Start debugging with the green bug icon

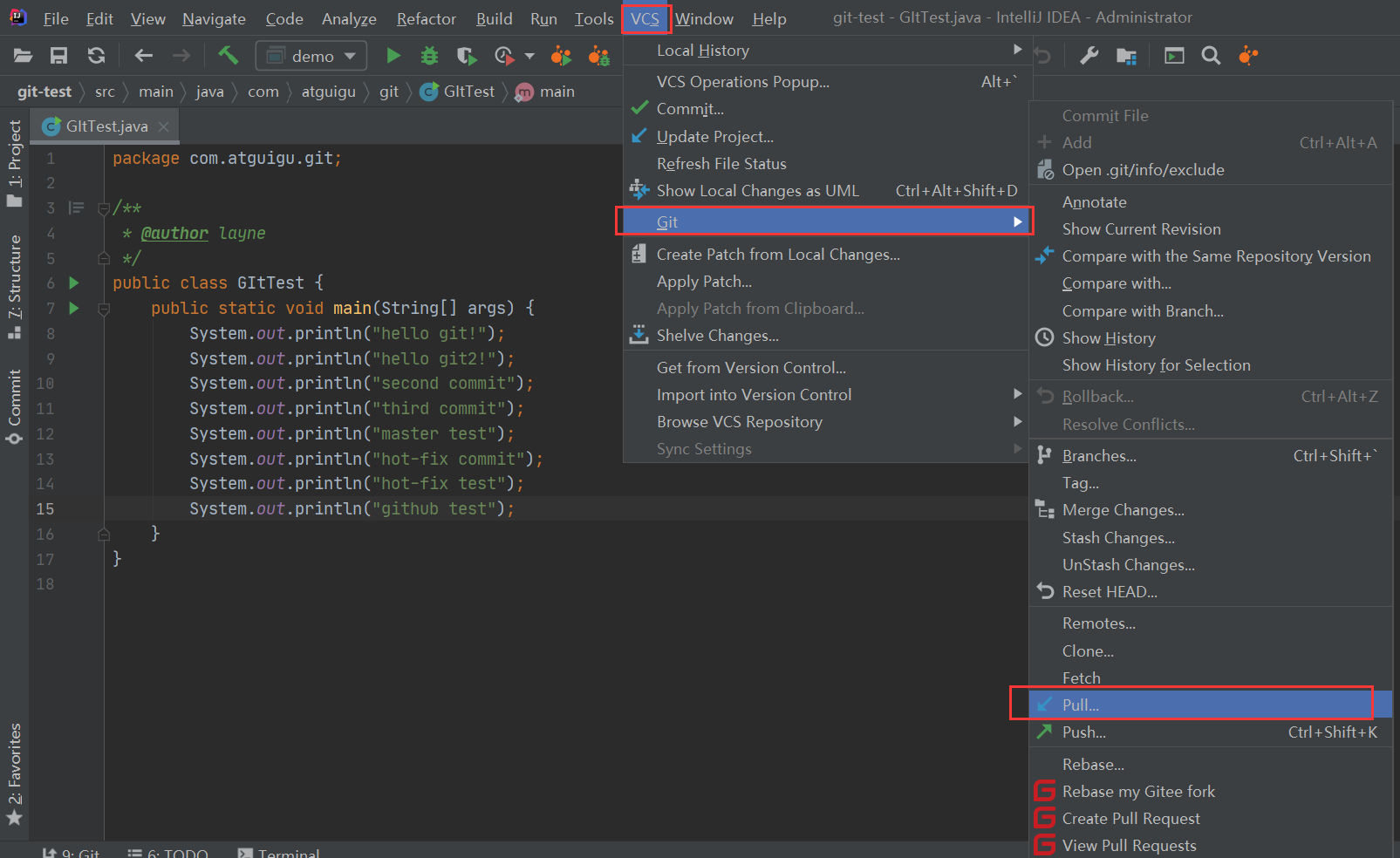429,56
